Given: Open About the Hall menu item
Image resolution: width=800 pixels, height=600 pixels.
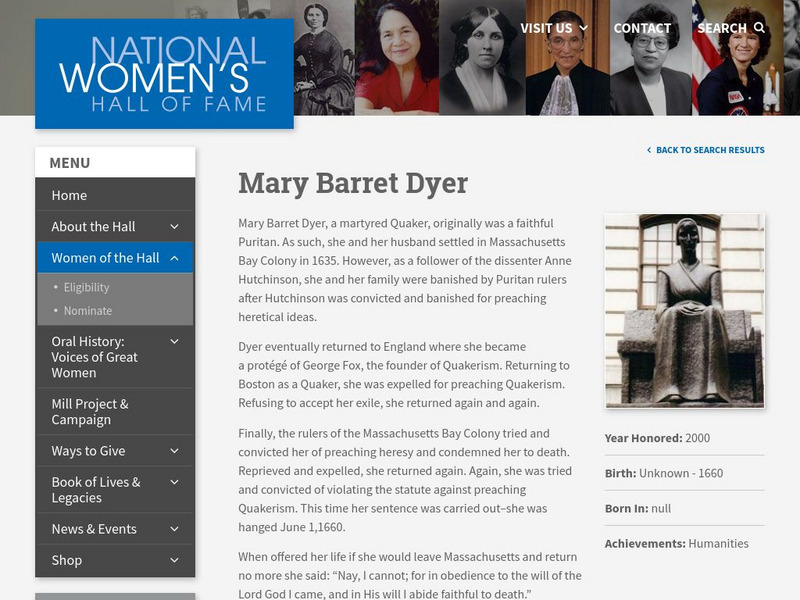Looking at the screenshot, I should tap(93, 227).
